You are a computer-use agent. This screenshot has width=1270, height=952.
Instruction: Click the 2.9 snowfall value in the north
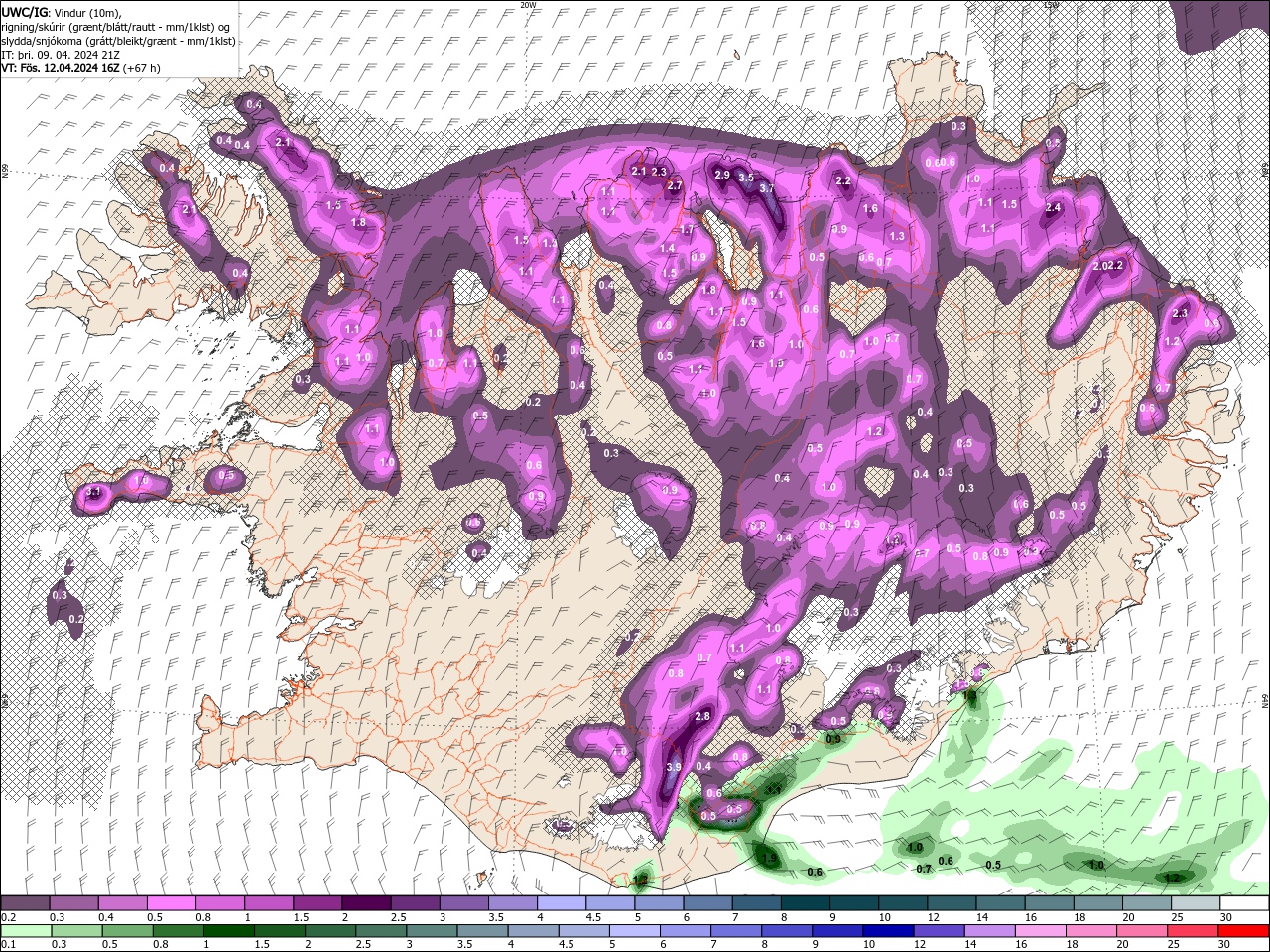(x=722, y=175)
